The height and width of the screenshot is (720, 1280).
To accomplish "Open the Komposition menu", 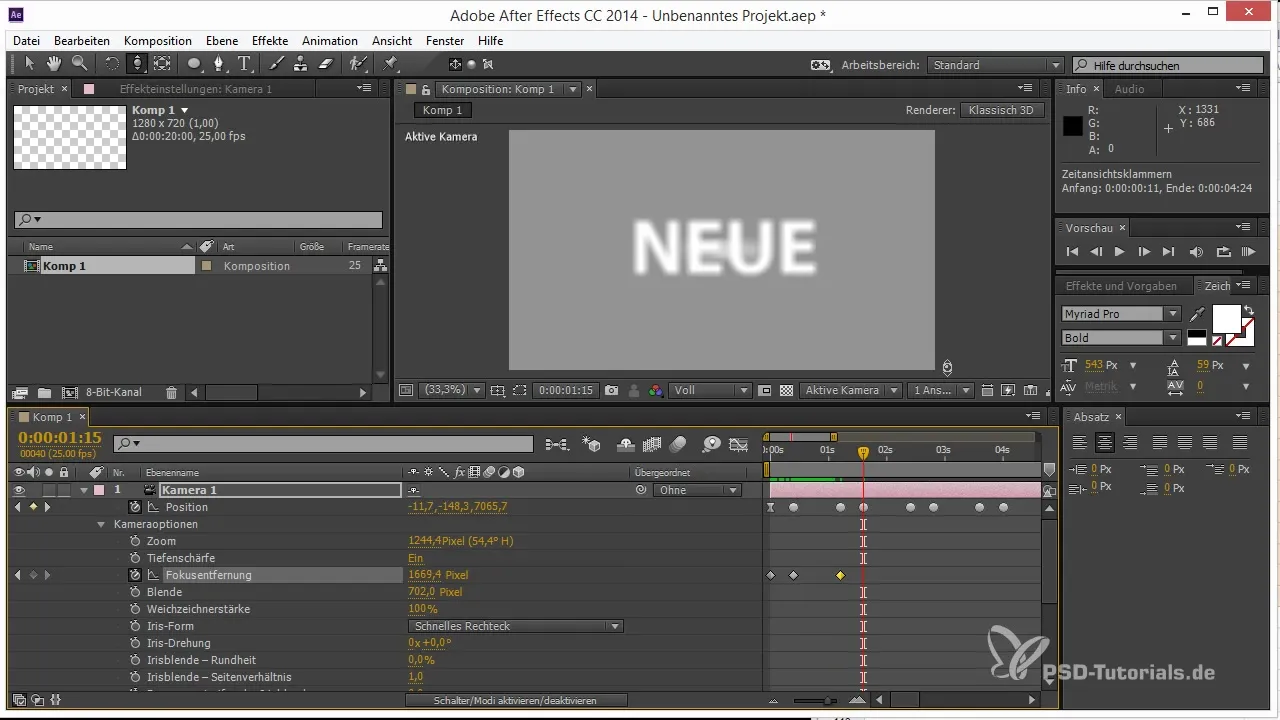I will click(158, 41).
